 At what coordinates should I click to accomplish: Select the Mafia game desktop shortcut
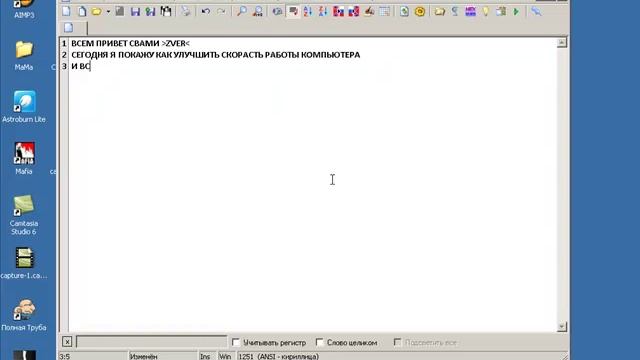click(x=24, y=159)
